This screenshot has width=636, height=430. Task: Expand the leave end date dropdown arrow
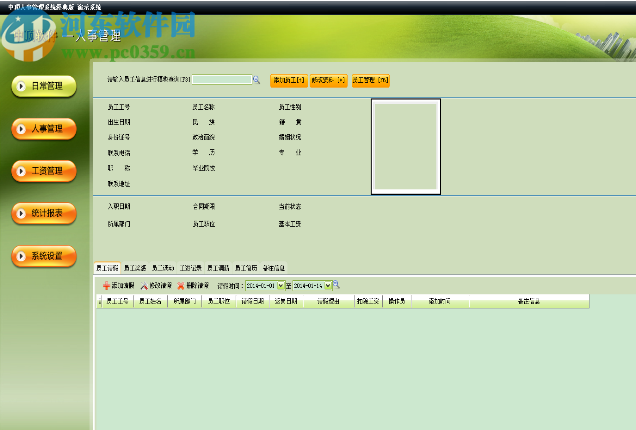328,286
